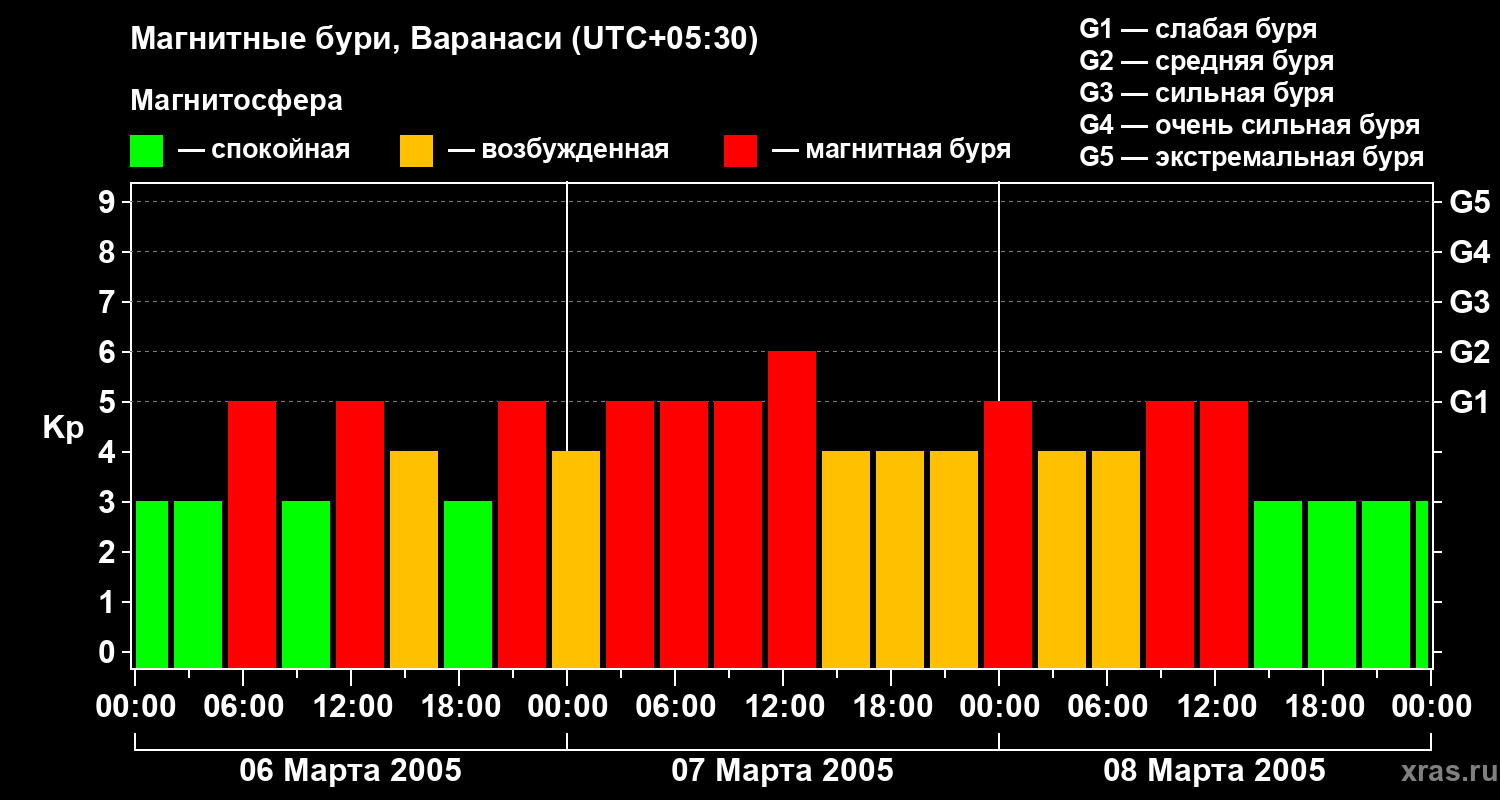Click the '08 Марта 2005' date label

click(1214, 771)
